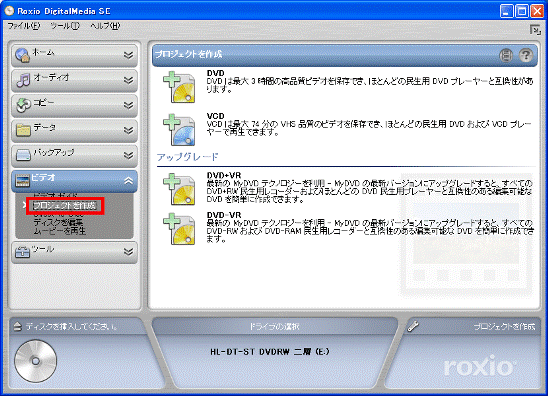Select ムービーを再生 in ビデオ list

[59, 231]
